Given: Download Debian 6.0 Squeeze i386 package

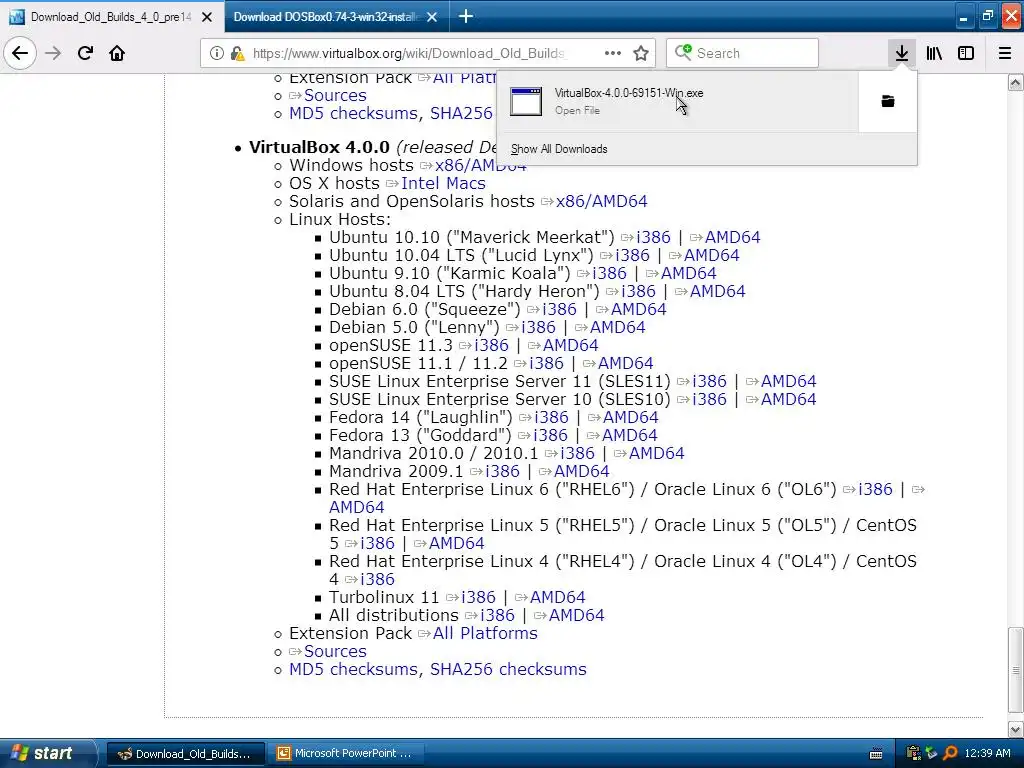Looking at the screenshot, I should point(560,309).
